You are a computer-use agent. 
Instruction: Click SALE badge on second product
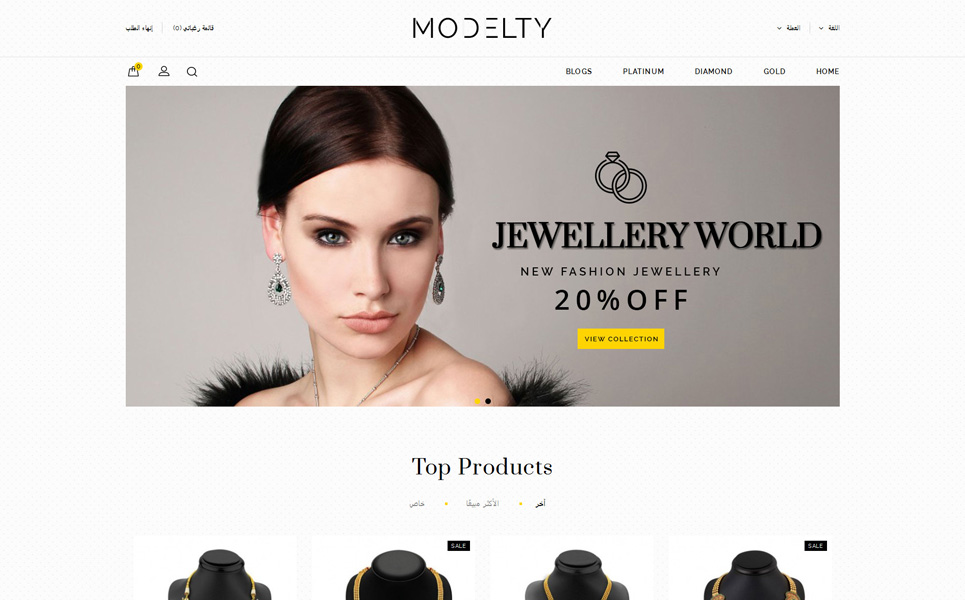click(x=458, y=546)
